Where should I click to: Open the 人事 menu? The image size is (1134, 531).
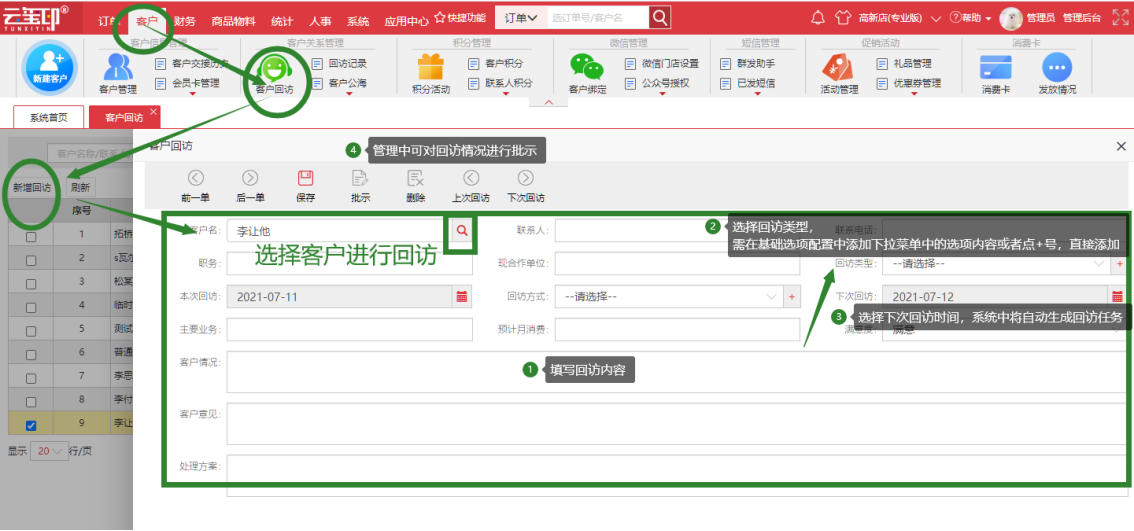coord(320,20)
